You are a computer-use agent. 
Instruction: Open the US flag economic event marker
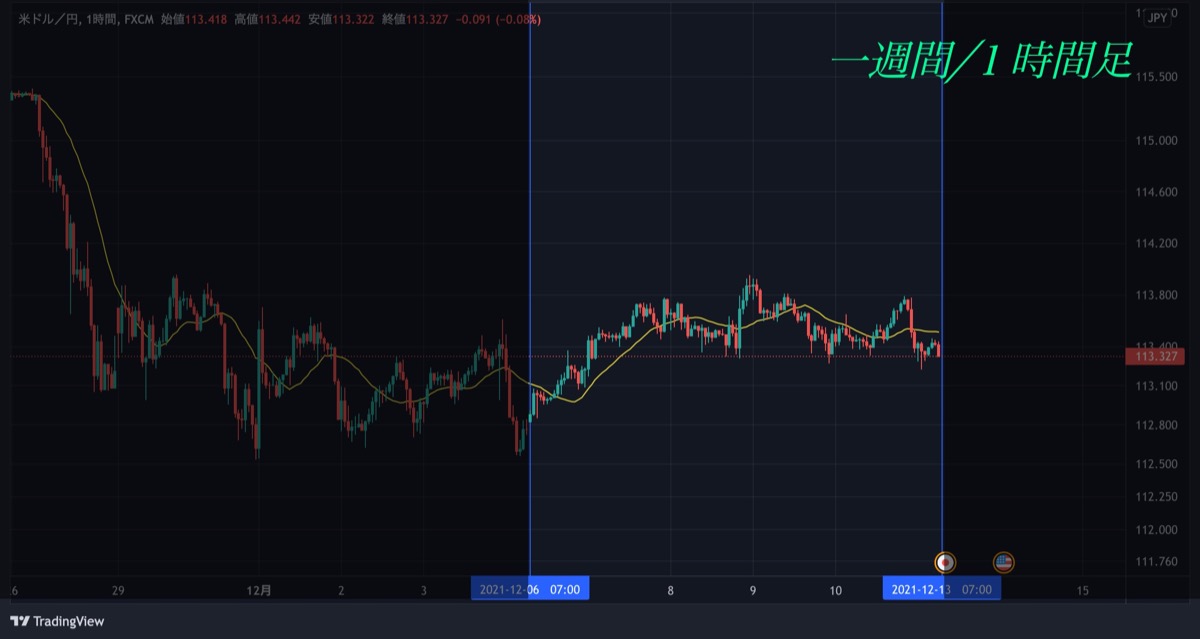pyautogui.click(x=1003, y=562)
